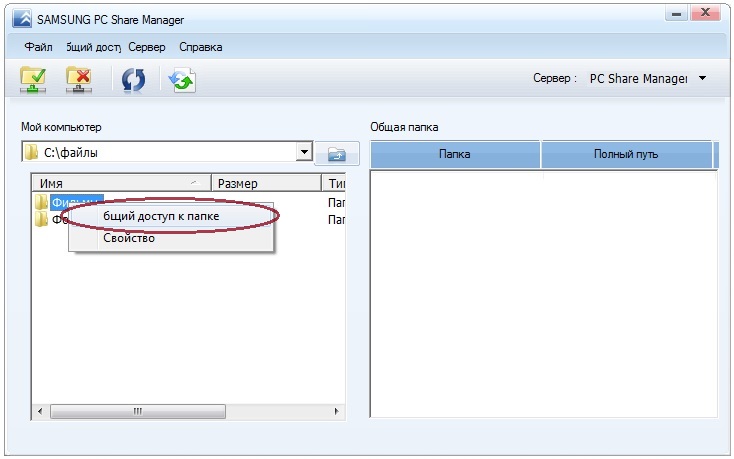Screen dimensions: 734x459
Task: Choose Свойство in the context menu
Action: 171,238
